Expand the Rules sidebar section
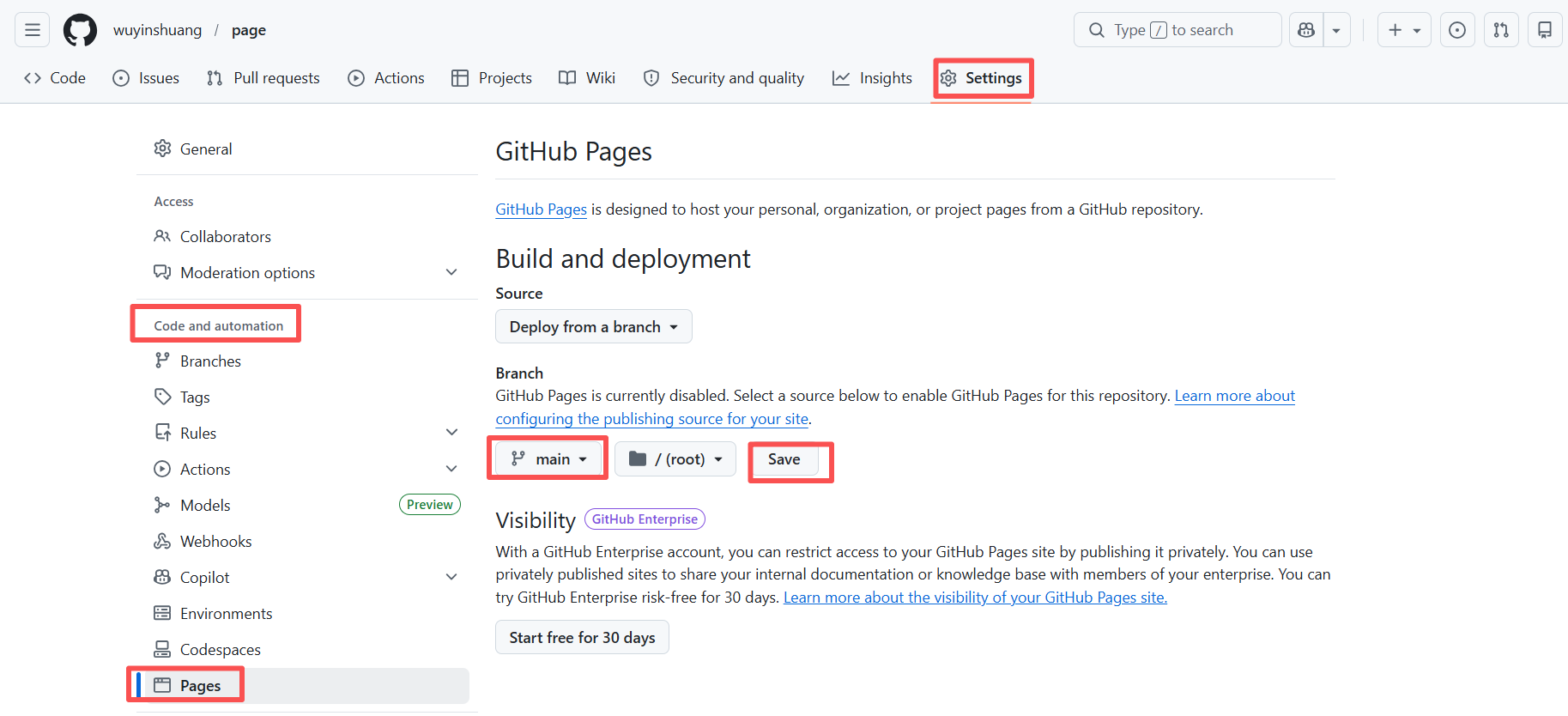Image resolution: width=1568 pixels, height=716 pixels. pos(451,433)
